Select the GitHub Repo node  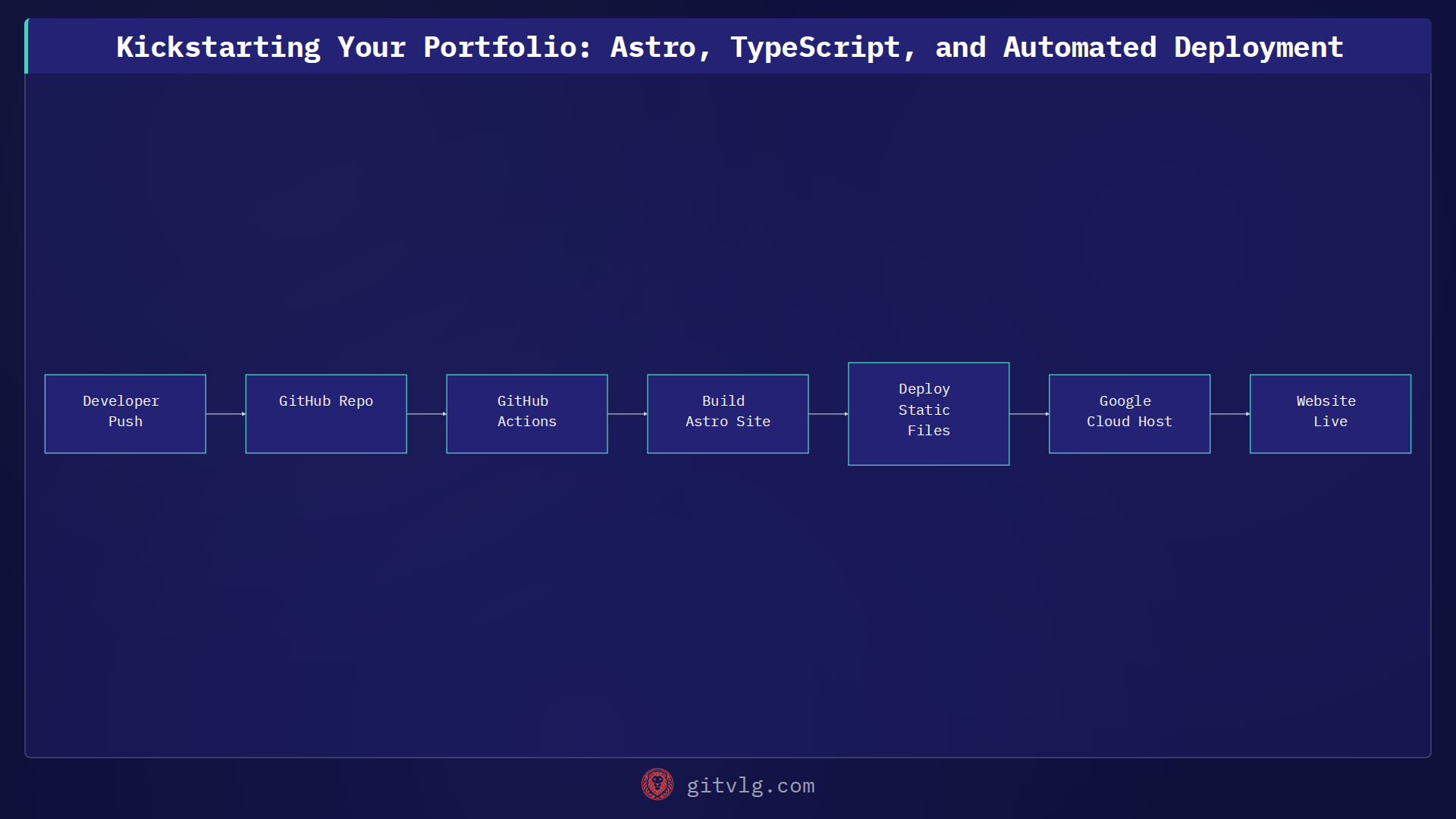pos(326,414)
